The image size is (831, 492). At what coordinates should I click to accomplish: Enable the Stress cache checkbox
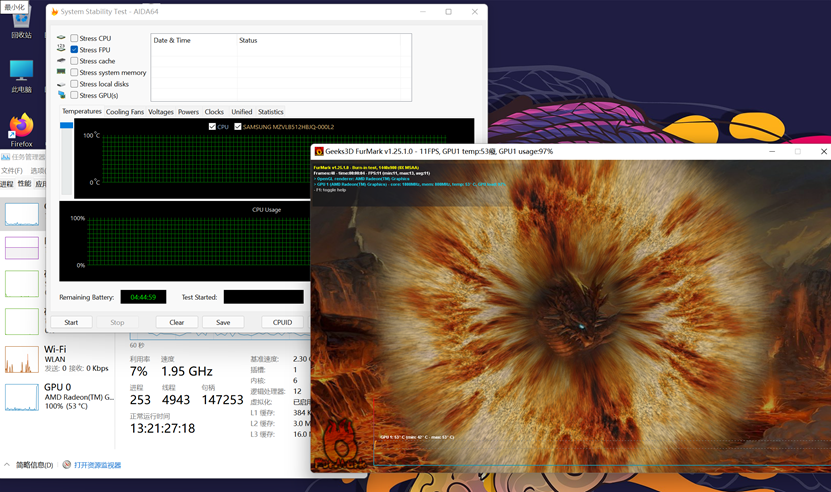(x=74, y=61)
